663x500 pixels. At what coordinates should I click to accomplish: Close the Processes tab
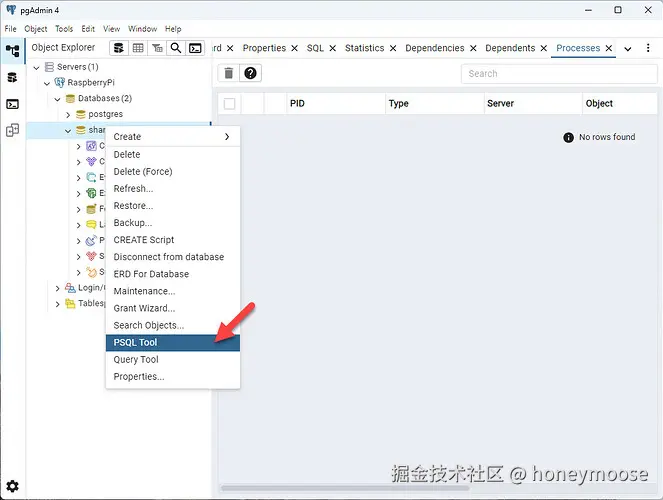pyautogui.click(x=609, y=48)
